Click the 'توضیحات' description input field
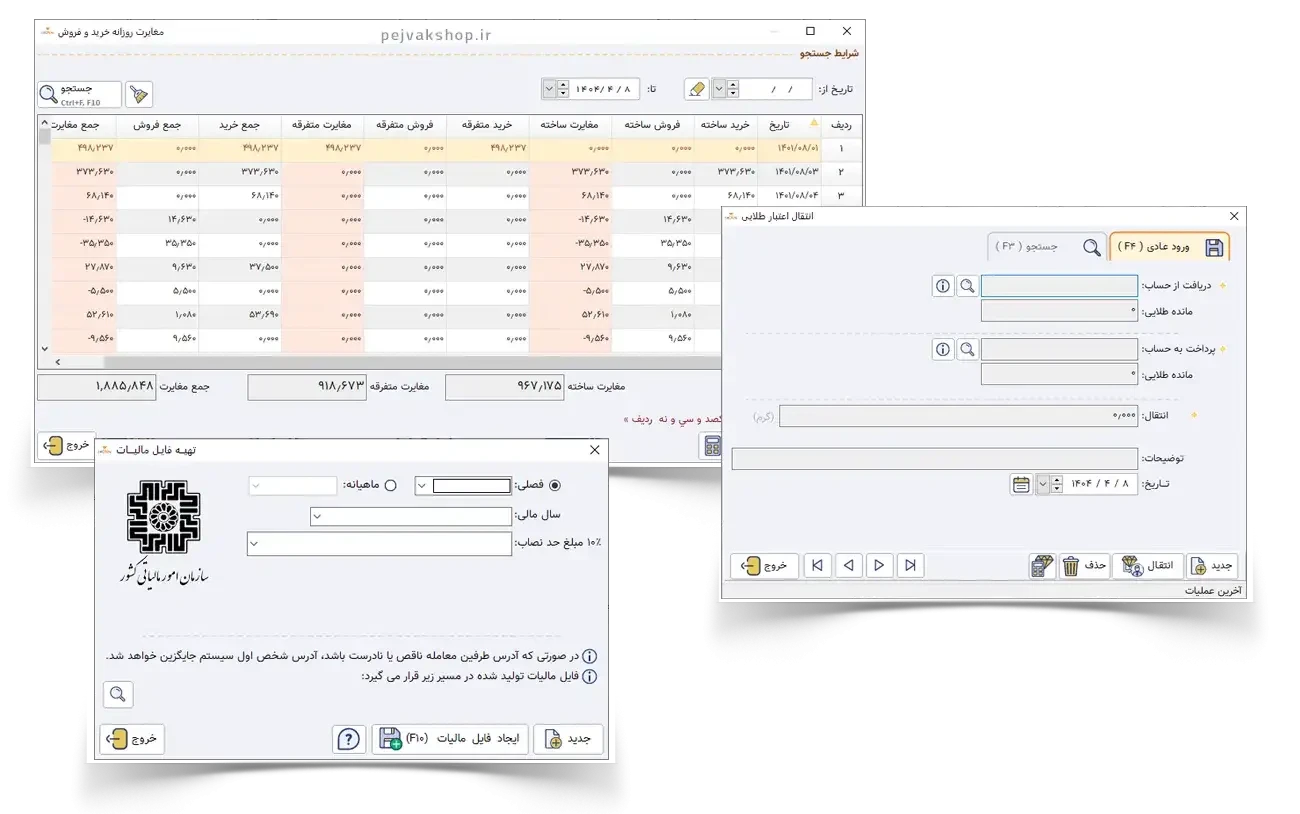Viewport: 1300px width, 814px height. click(934, 459)
